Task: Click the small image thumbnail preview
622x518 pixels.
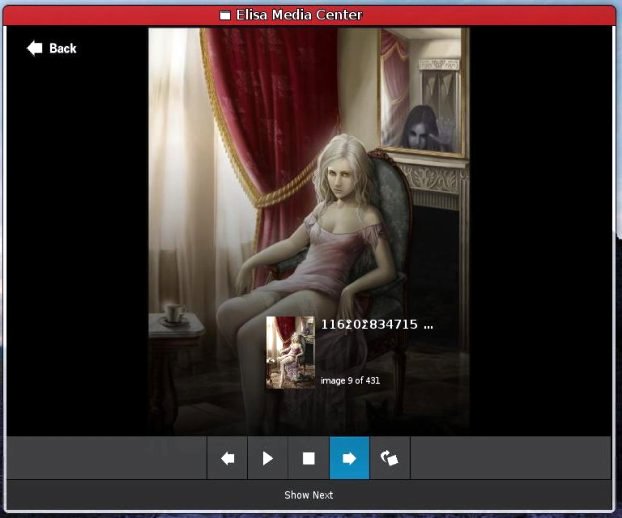Action: (290, 352)
